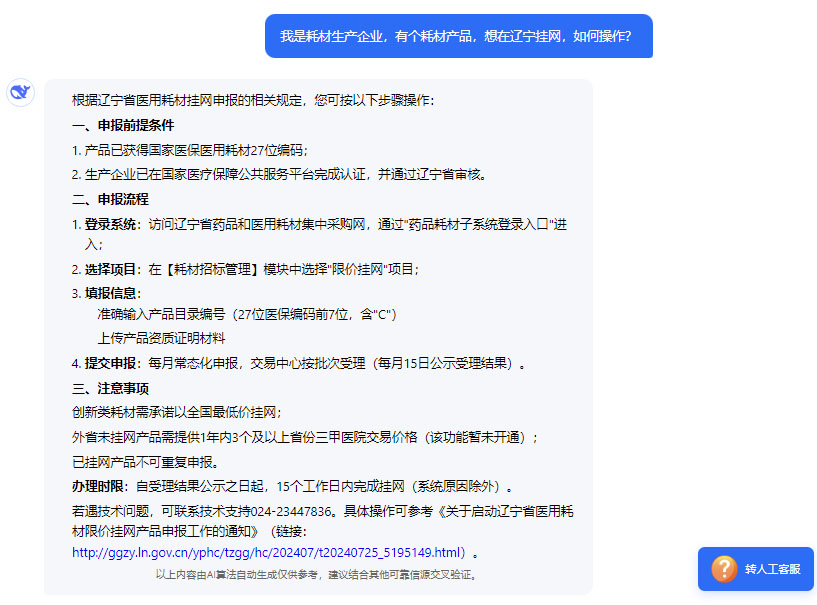Click the tech support phone number 024-23447836
The image size is (817, 605).
tap(291, 512)
